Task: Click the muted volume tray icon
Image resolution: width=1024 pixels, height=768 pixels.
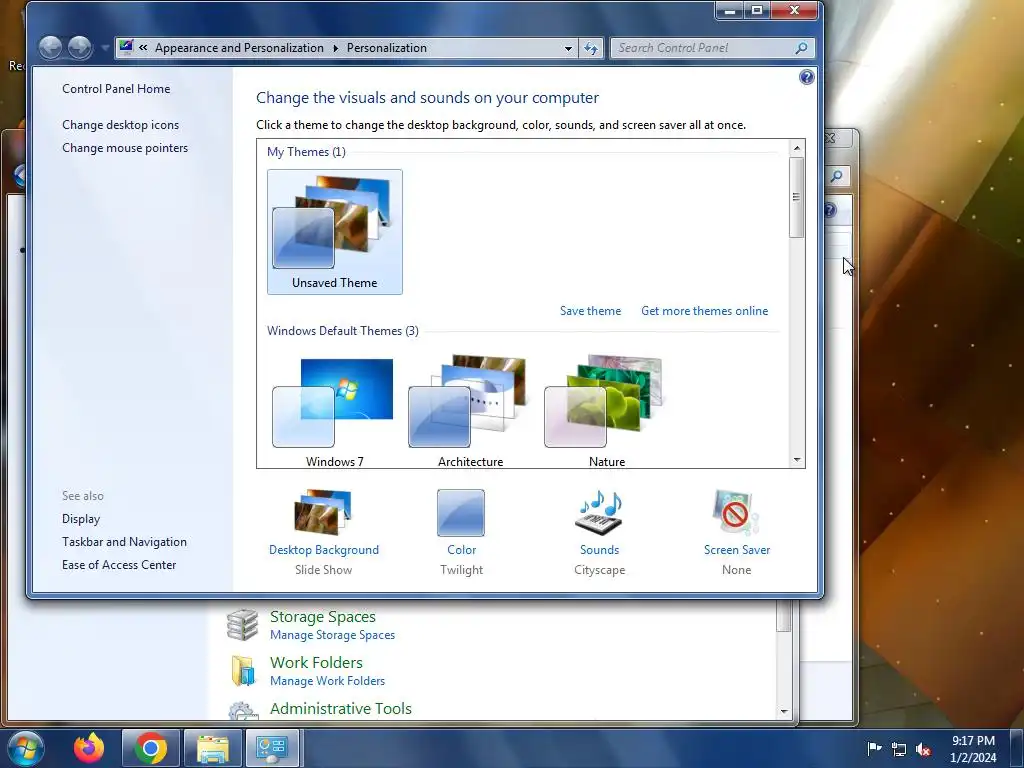Action: pos(923,749)
